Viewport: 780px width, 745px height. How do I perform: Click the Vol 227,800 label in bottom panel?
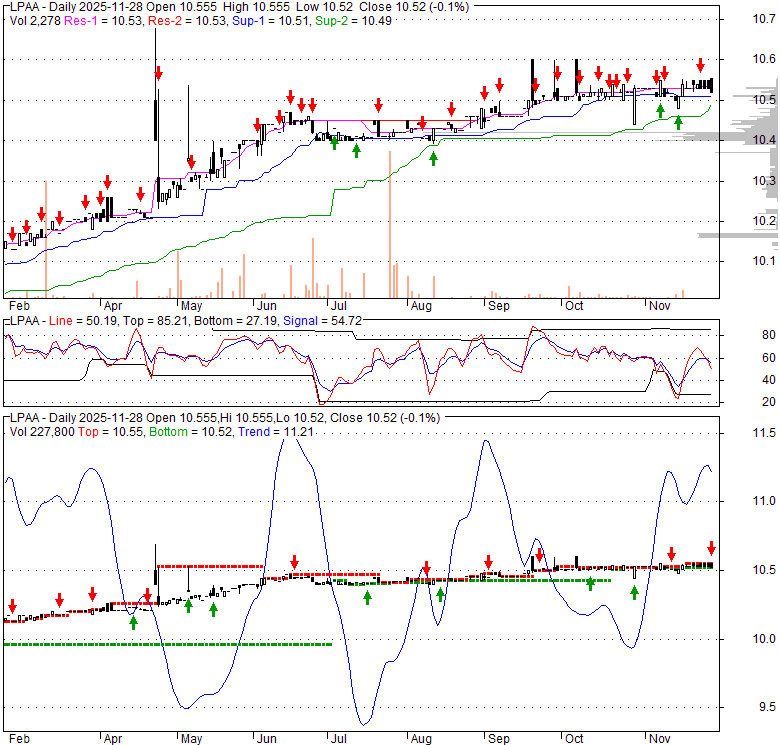tap(46, 431)
